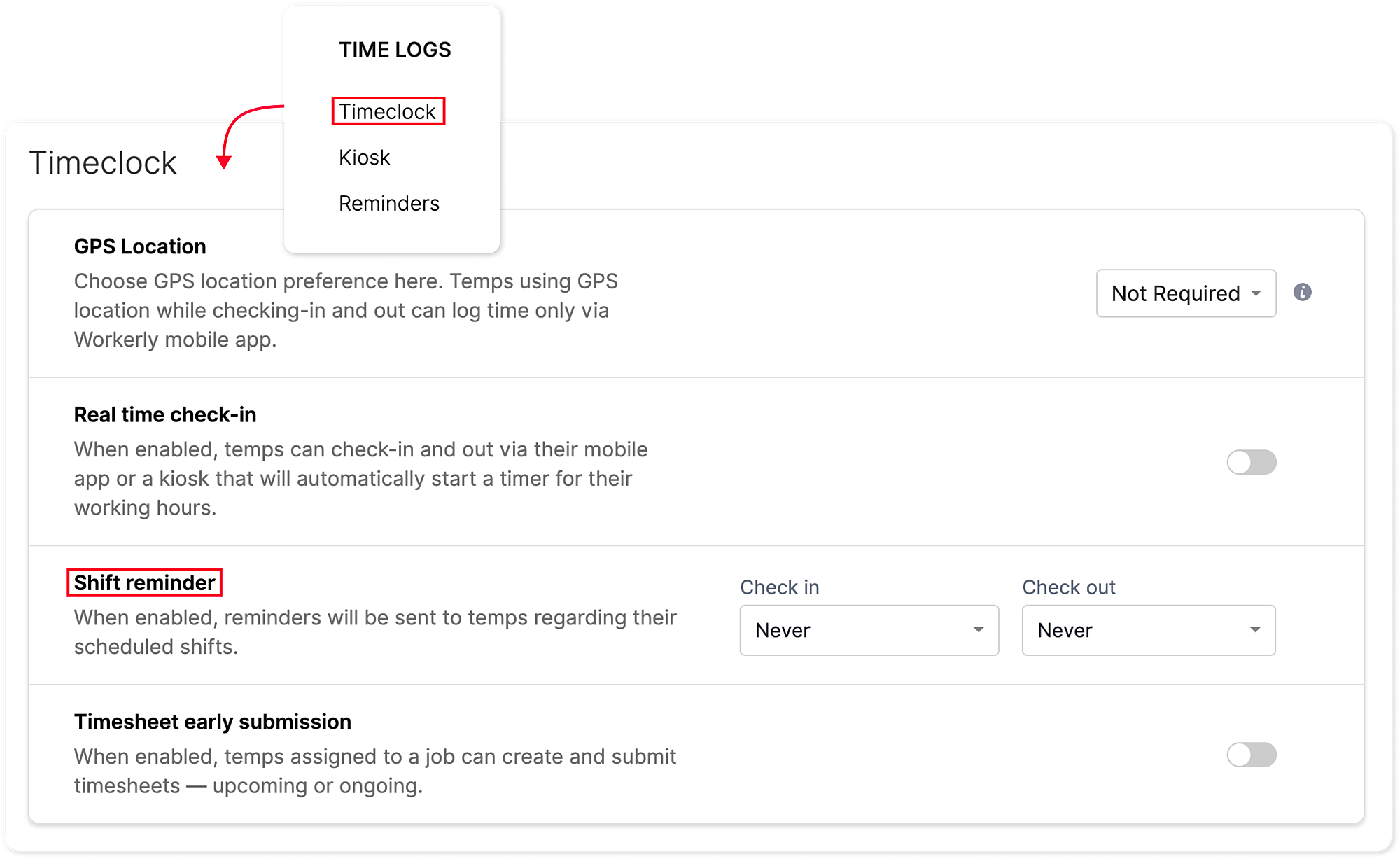Expand the Check out reminder dropdown

pyautogui.click(x=1148, y=630)
